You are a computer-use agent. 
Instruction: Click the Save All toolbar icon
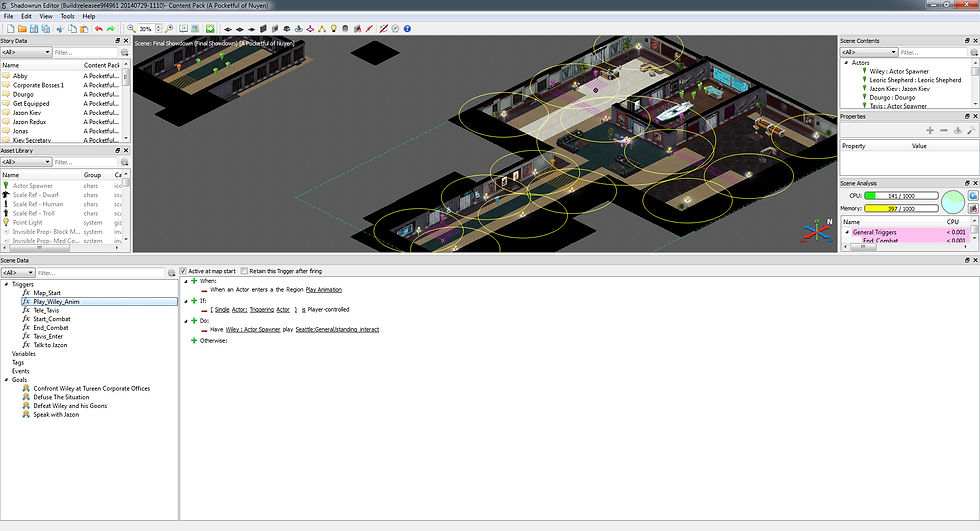(x=46, y=29)
